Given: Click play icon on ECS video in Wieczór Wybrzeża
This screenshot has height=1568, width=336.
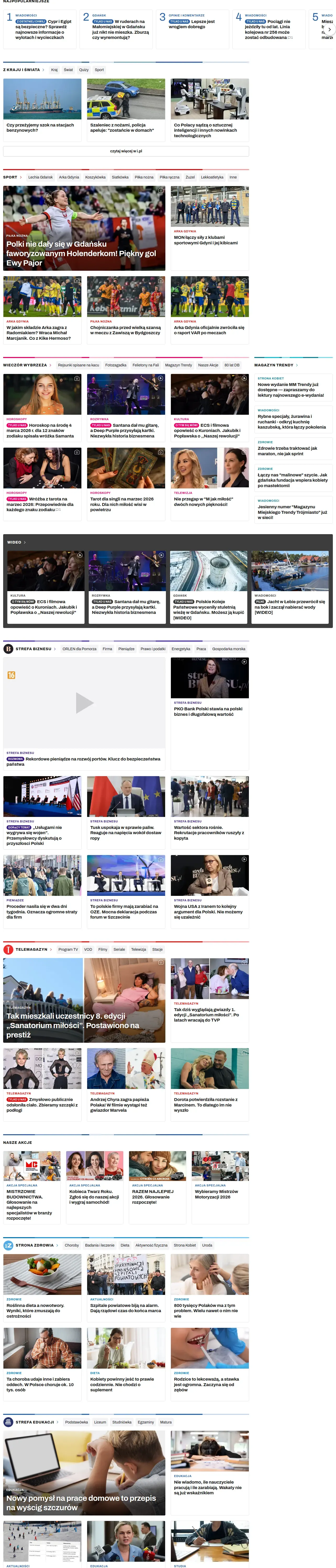Looking at the screenshot, I should click(244, 379).
